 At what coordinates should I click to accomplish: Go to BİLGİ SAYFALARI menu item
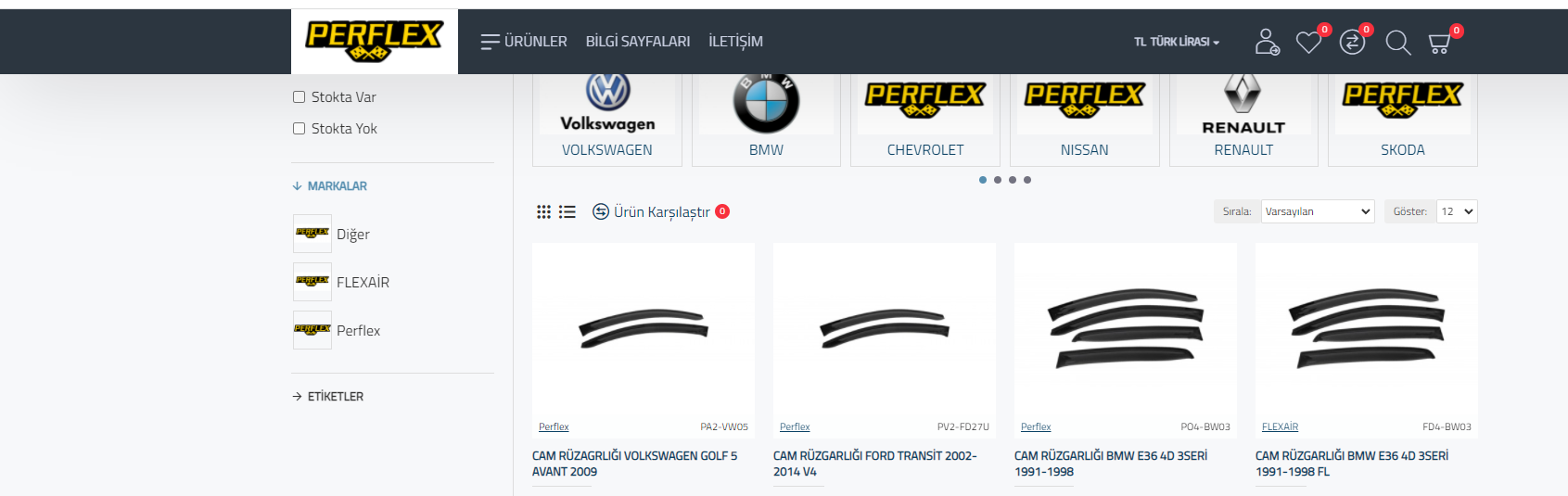637,42
